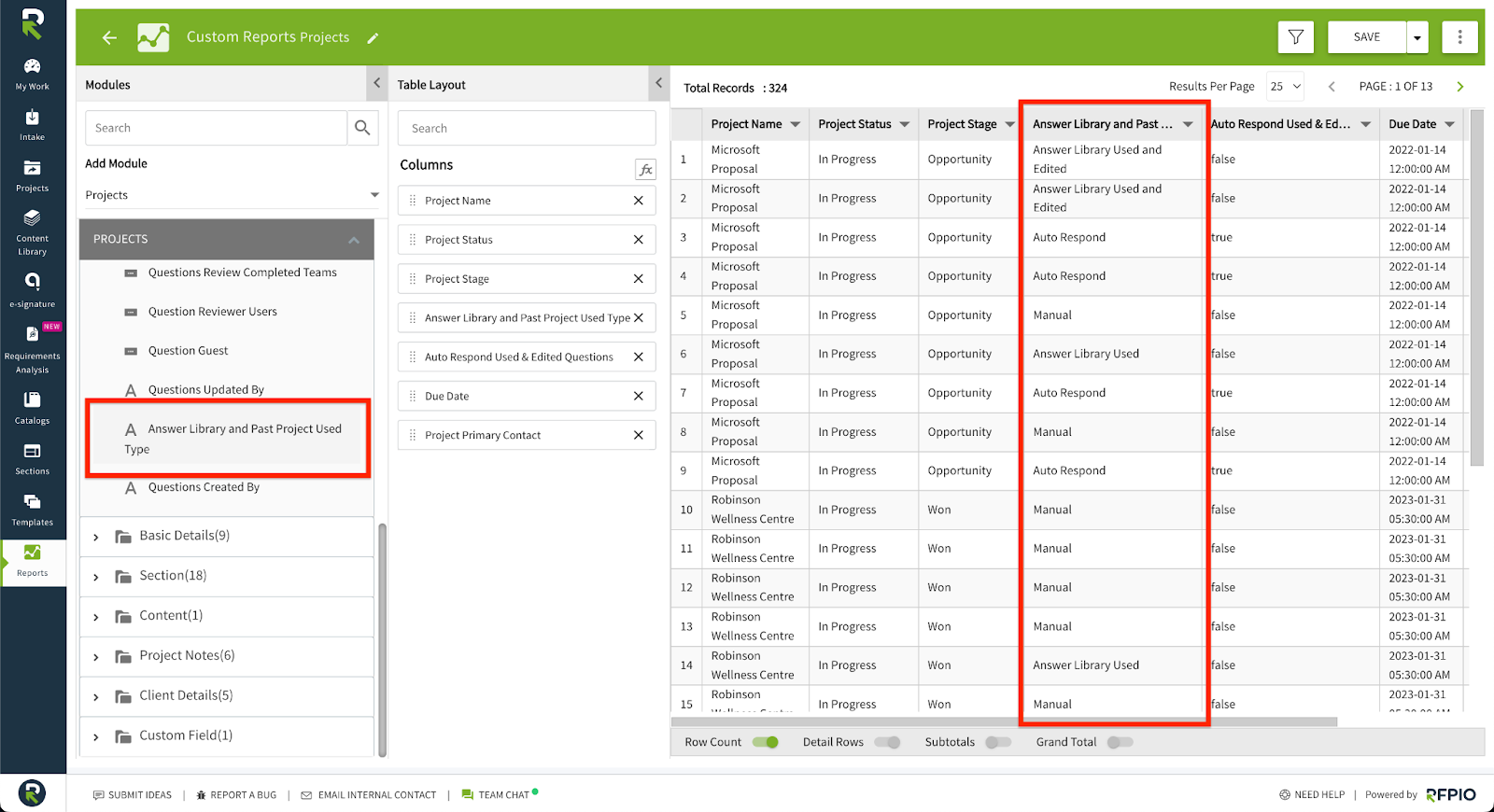Remove the Project Primary Contact column
The height and width of the screenshot is (812, 1494).
639,435
